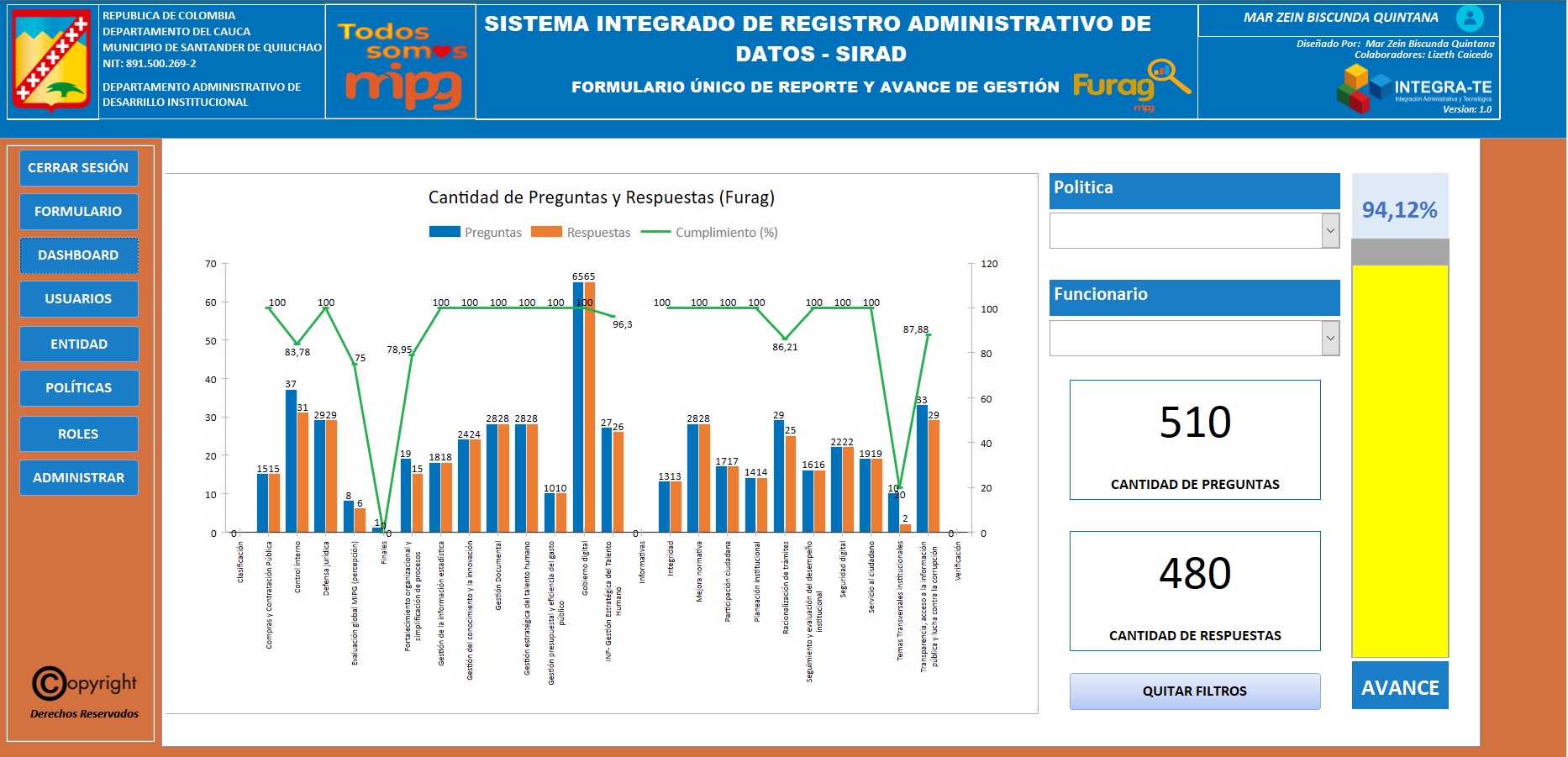This screenshot has height=757, width=1568.
Task: Click the 83,78 data label on line
Action: coord(297,352)
